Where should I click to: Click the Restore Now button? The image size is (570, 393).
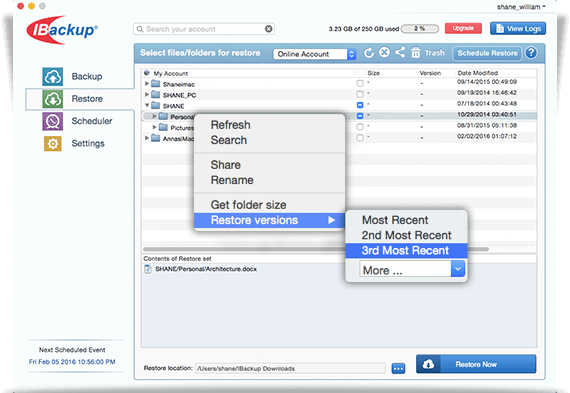click(x=476, y=364)
